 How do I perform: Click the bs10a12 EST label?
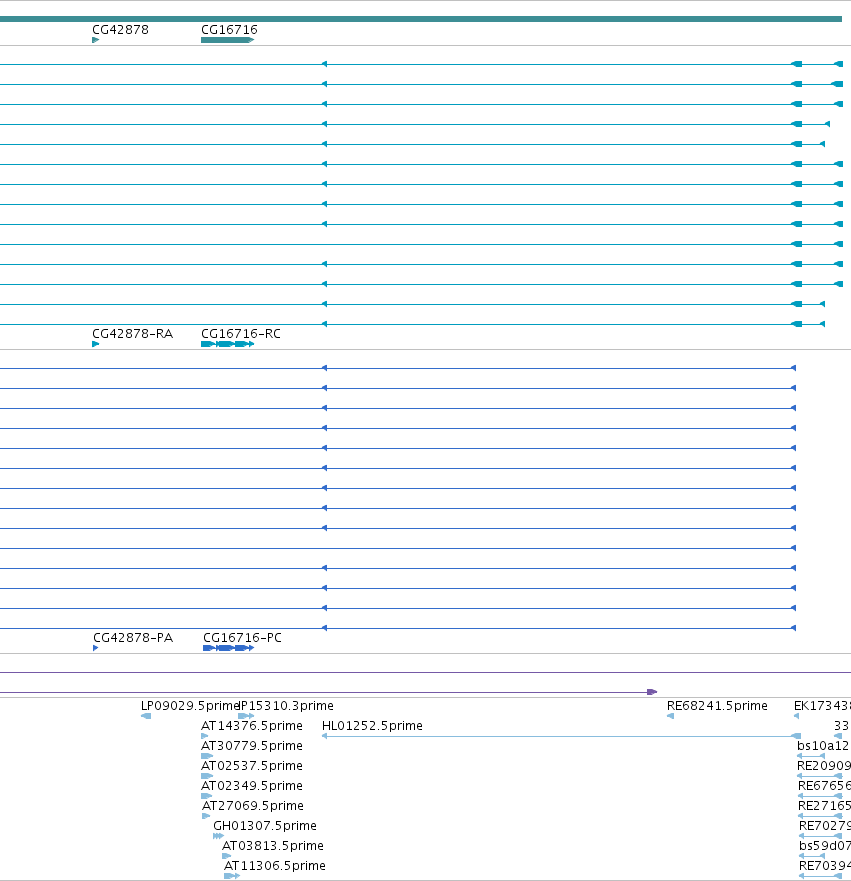pyautogui.click(x=823, y=746)
